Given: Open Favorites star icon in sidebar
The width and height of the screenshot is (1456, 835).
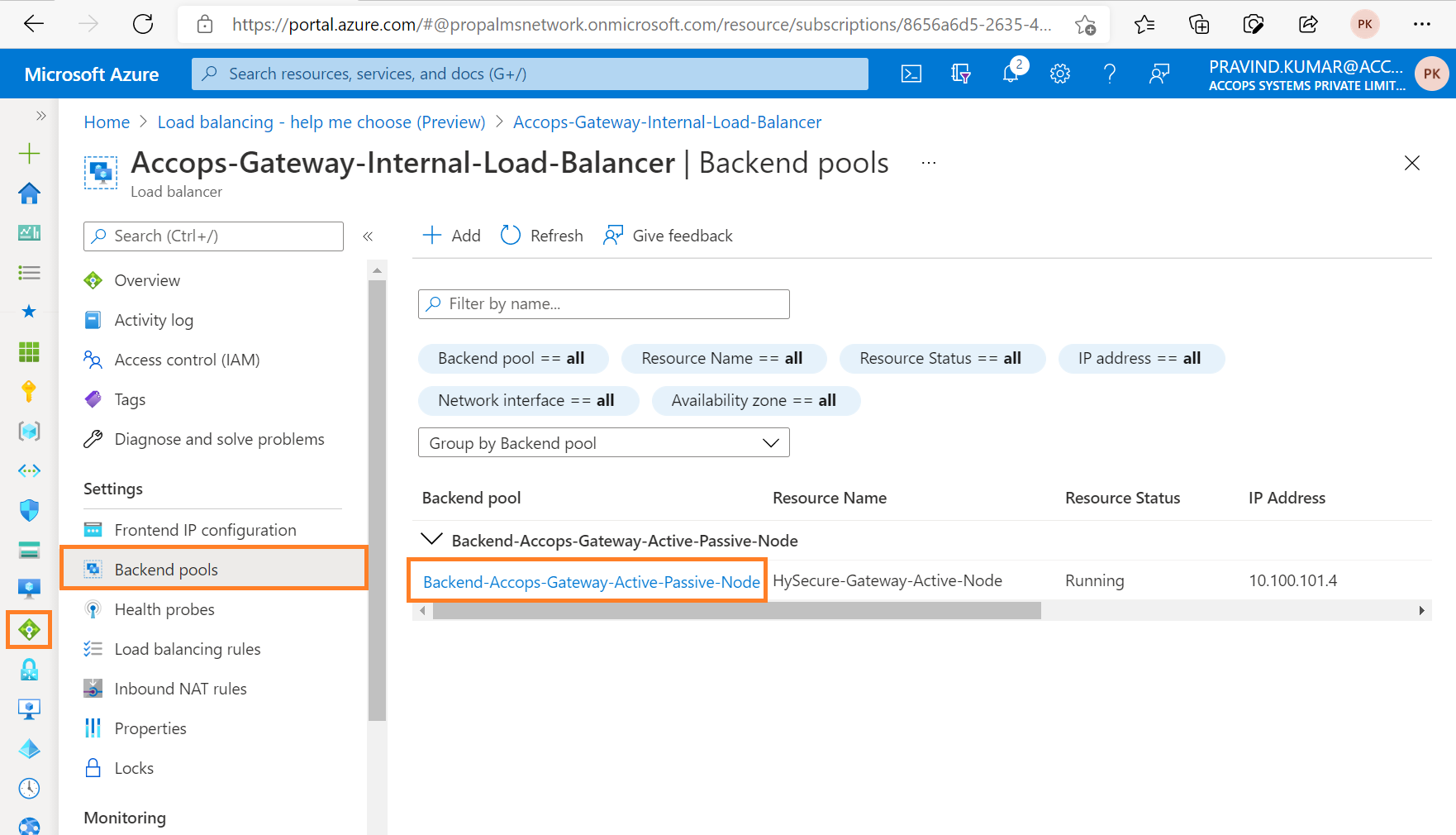Looking at the screenshot, I should 29,312.
